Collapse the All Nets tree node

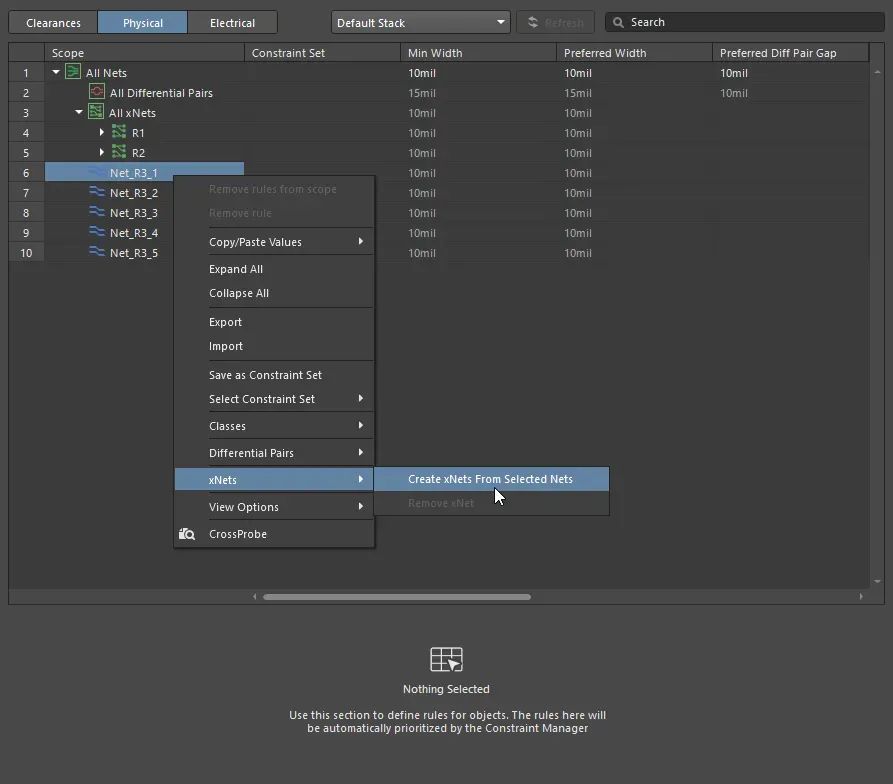(56, 72)
